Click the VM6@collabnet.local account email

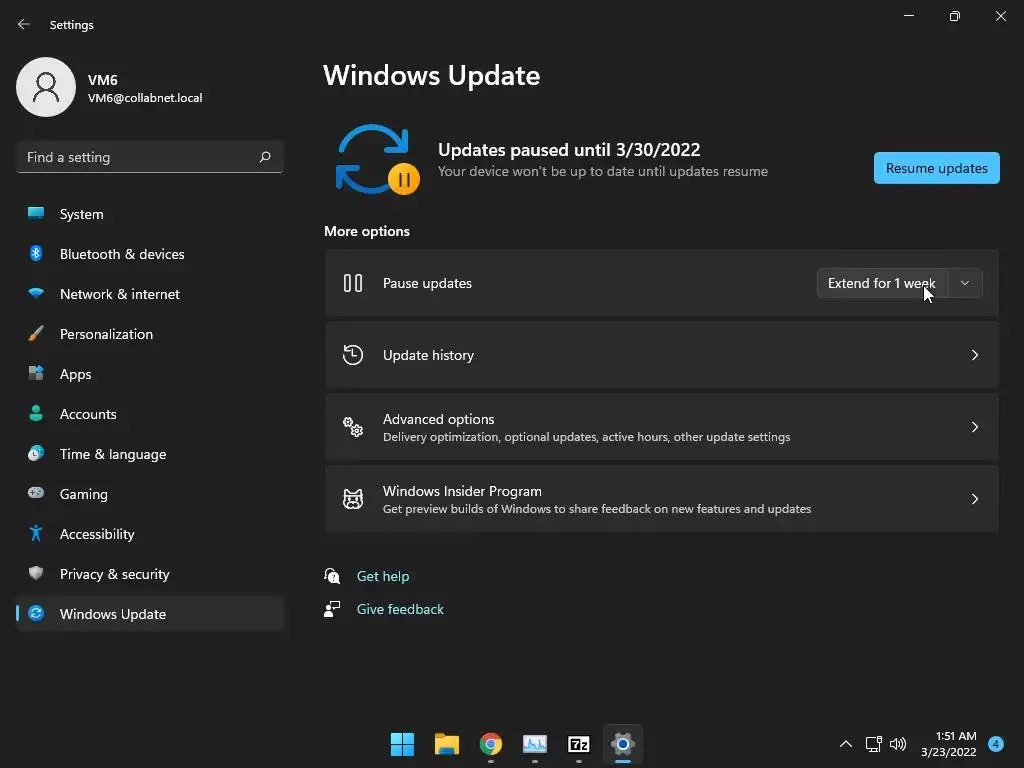point(145,98)
